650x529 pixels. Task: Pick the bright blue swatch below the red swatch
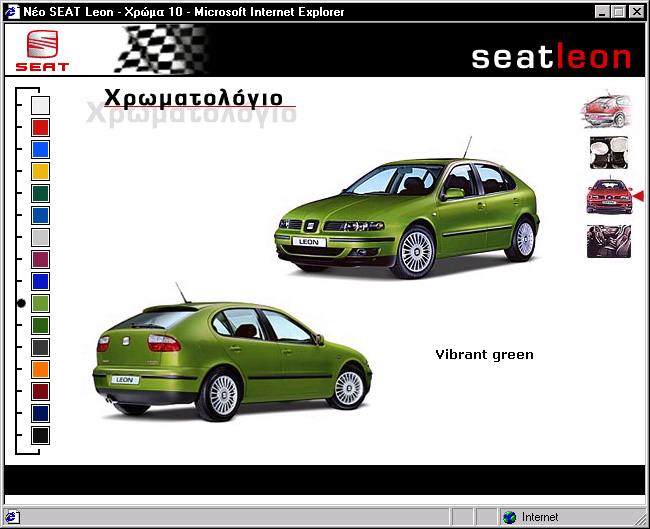tap(40, 149)
